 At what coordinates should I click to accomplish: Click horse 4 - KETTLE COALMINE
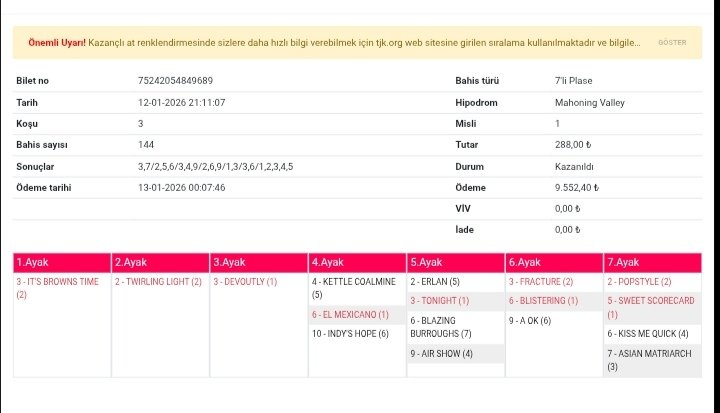(354, 288)
